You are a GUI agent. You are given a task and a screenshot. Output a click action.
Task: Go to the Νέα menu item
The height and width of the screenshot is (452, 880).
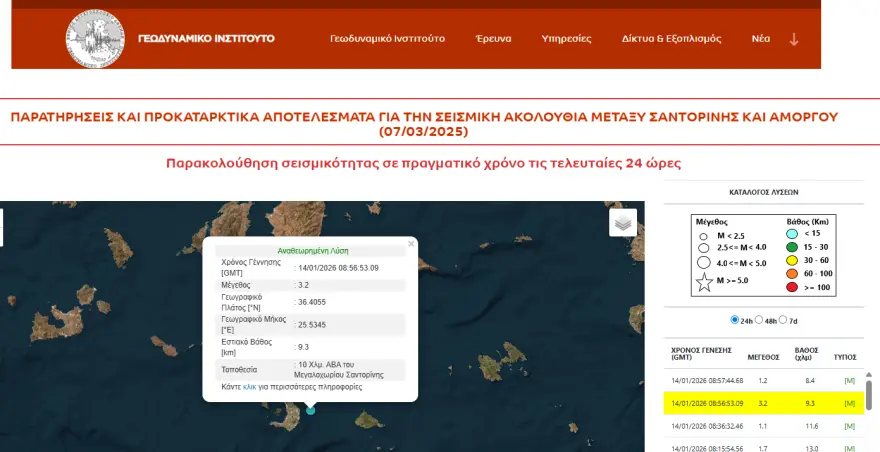point(760,39)
